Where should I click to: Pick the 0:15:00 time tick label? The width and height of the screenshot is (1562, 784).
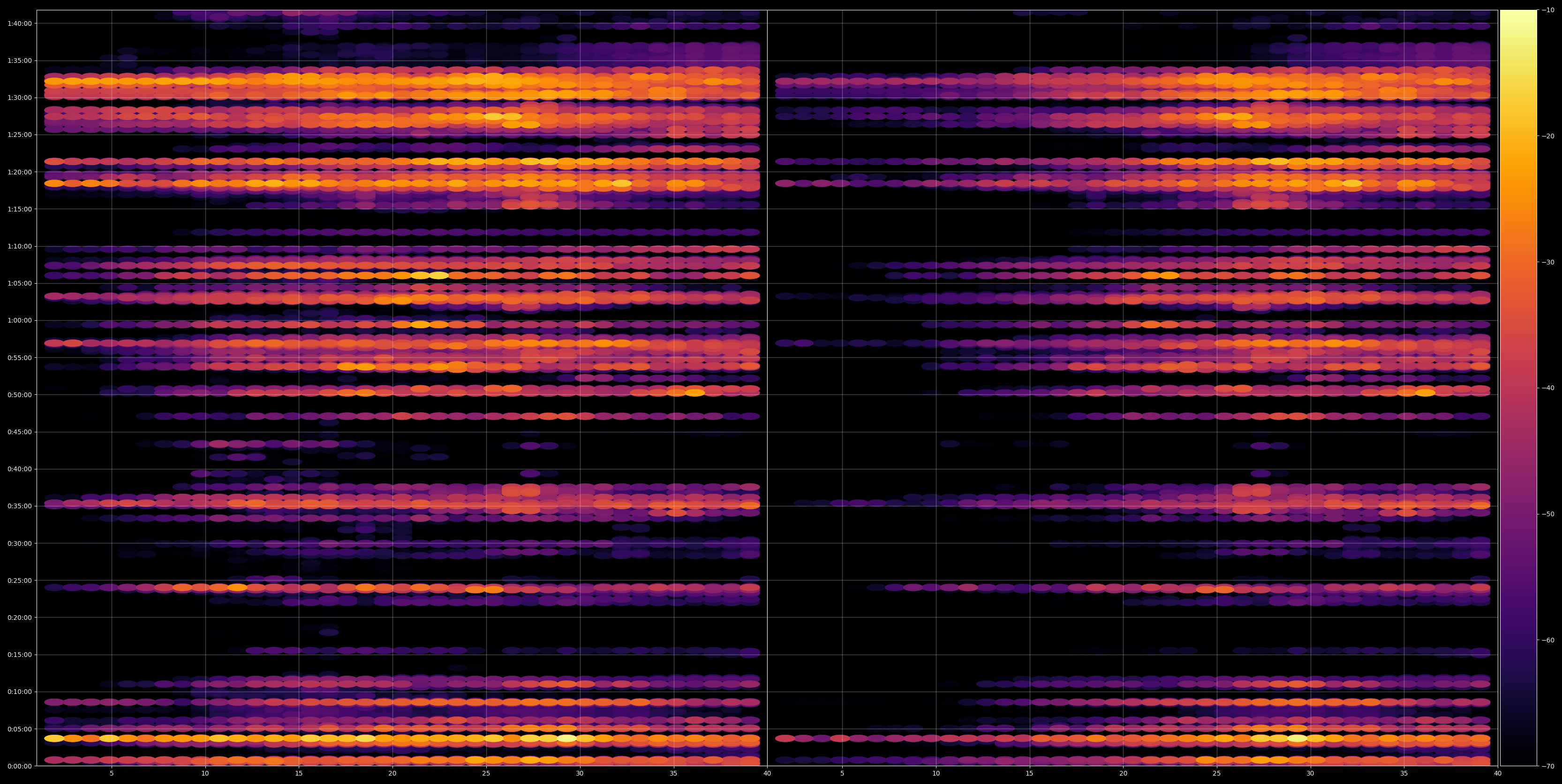[19, 655]
